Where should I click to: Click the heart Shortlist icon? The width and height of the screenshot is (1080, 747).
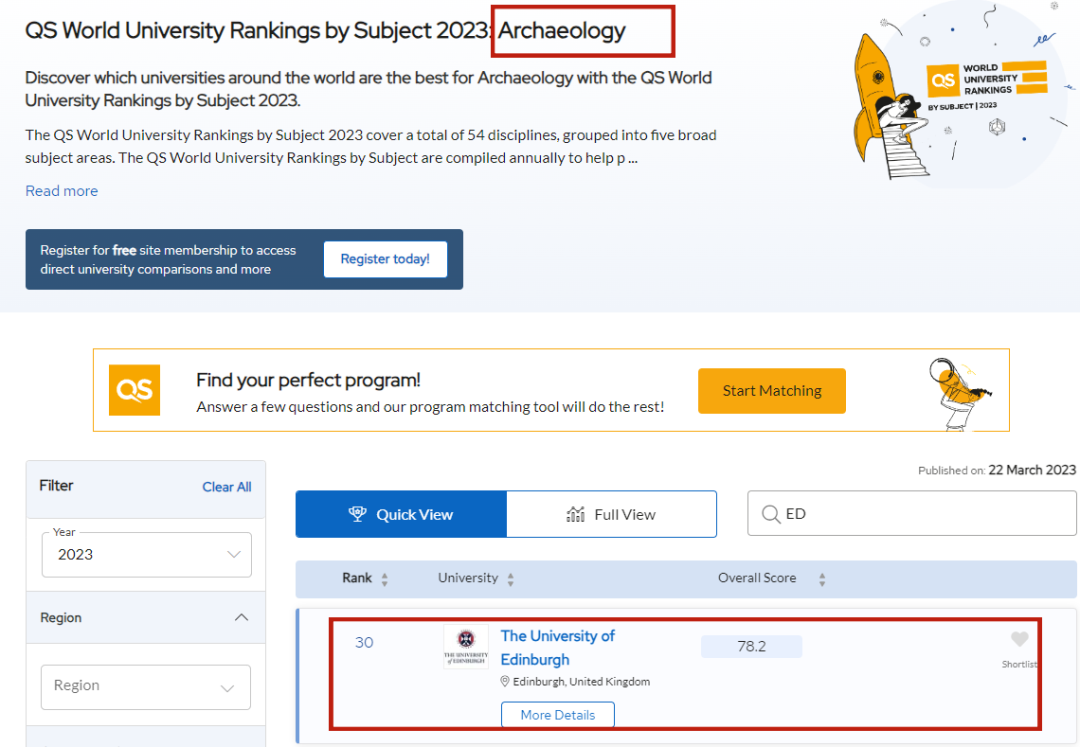(1019, 639)
